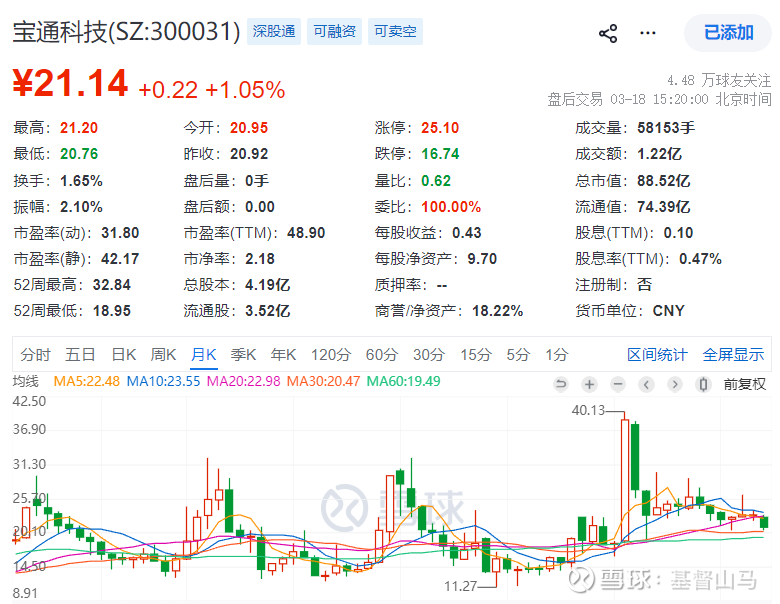Click the stock title 宝通科技(SZ:300031)
The image size is (780, 604).
click(126, 31)
